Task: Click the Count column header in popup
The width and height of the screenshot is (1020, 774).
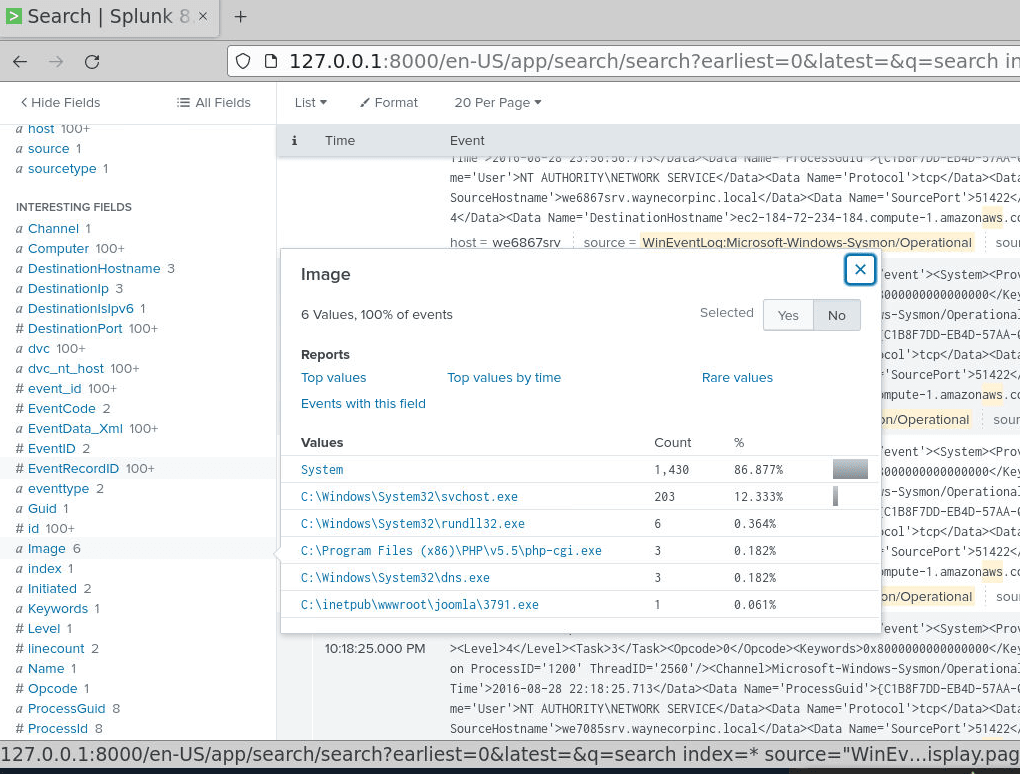Action: [673, 443]
